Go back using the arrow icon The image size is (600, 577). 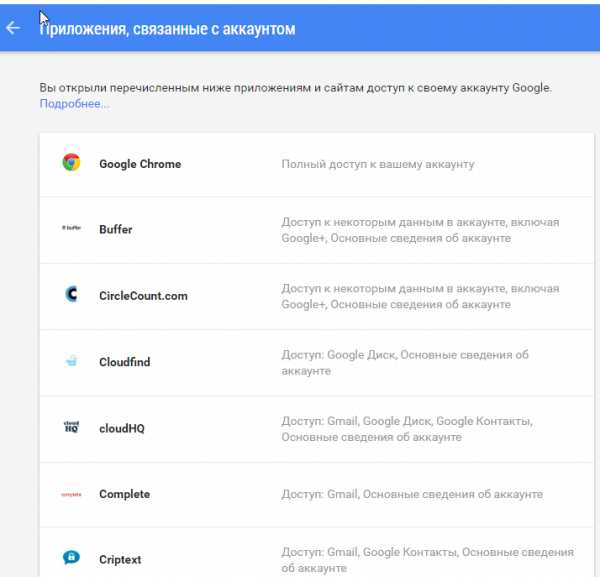(13, 28)
